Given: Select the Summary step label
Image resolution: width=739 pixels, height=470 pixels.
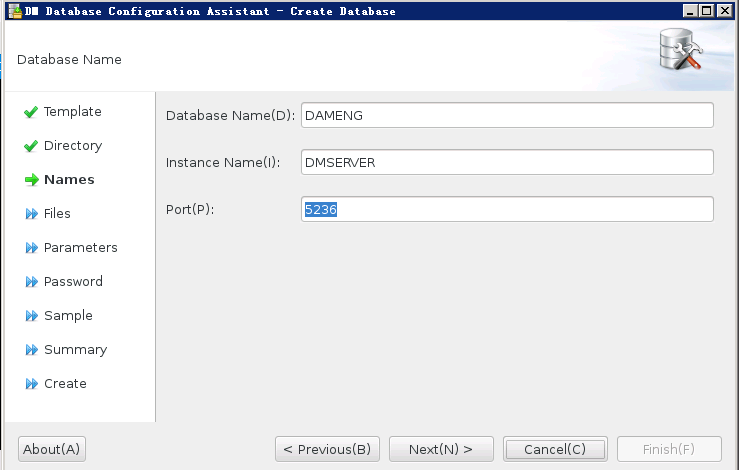Looking at the screenshot, I should [75, 349].
